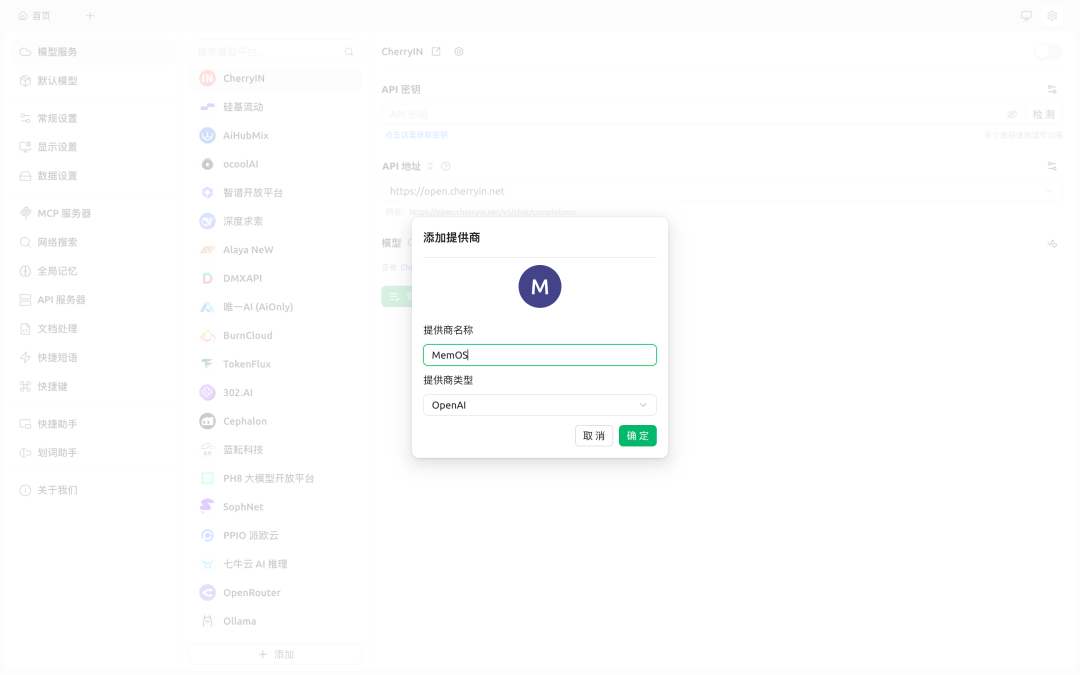Click the 添加 add provider button

coord(275,654)
